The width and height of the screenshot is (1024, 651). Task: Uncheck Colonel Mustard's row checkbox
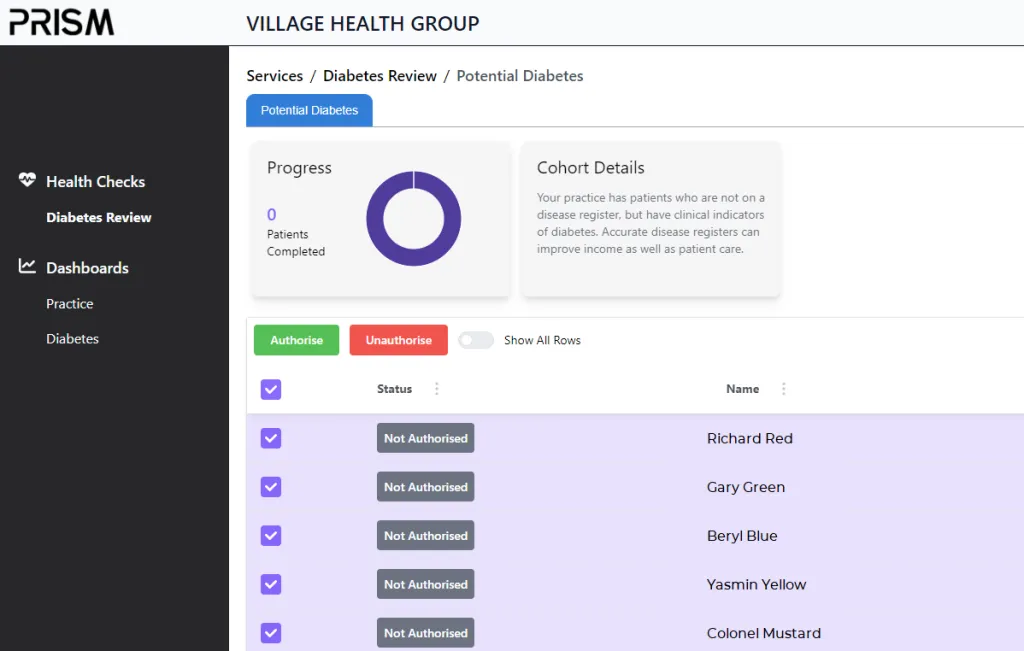(270, 632)
